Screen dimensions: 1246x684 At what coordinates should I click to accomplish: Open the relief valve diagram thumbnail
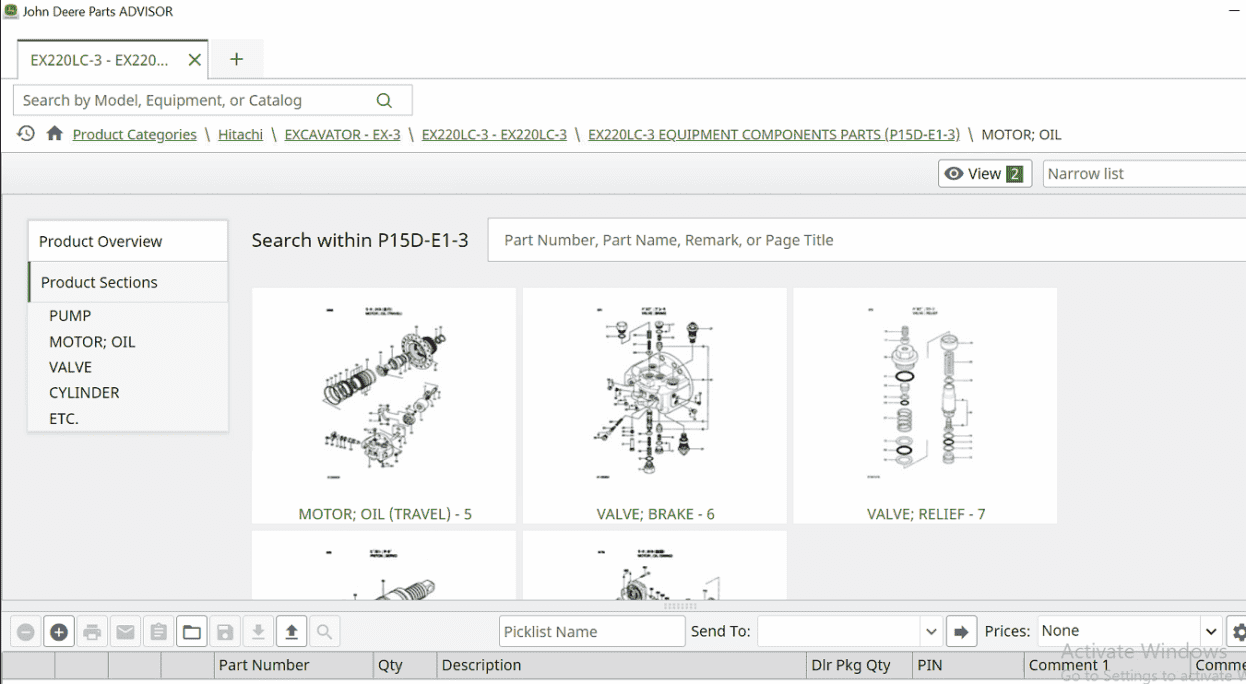coord(925,395)
